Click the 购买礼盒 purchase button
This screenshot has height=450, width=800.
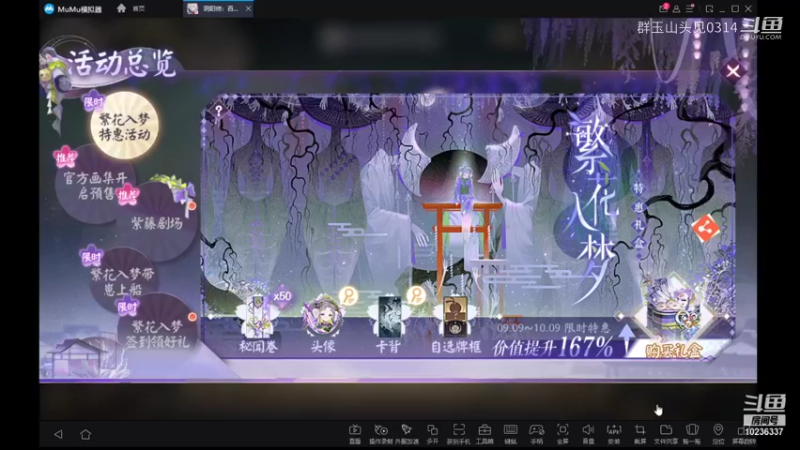tap(673, 351)
